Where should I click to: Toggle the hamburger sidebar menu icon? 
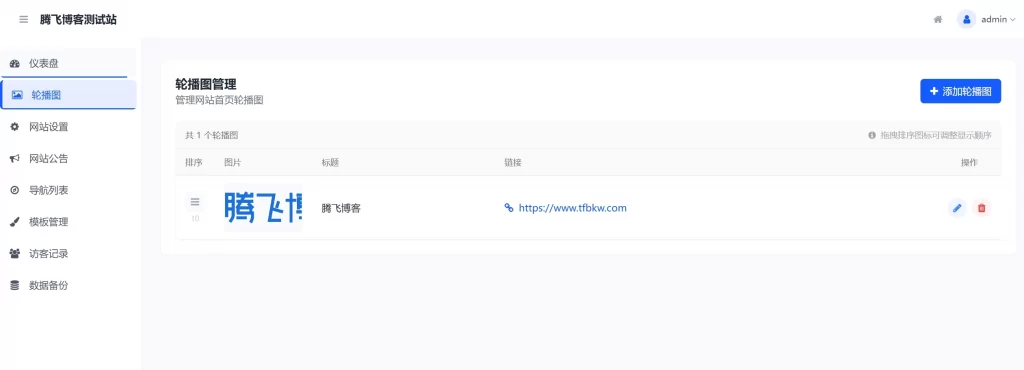point(24,20)
